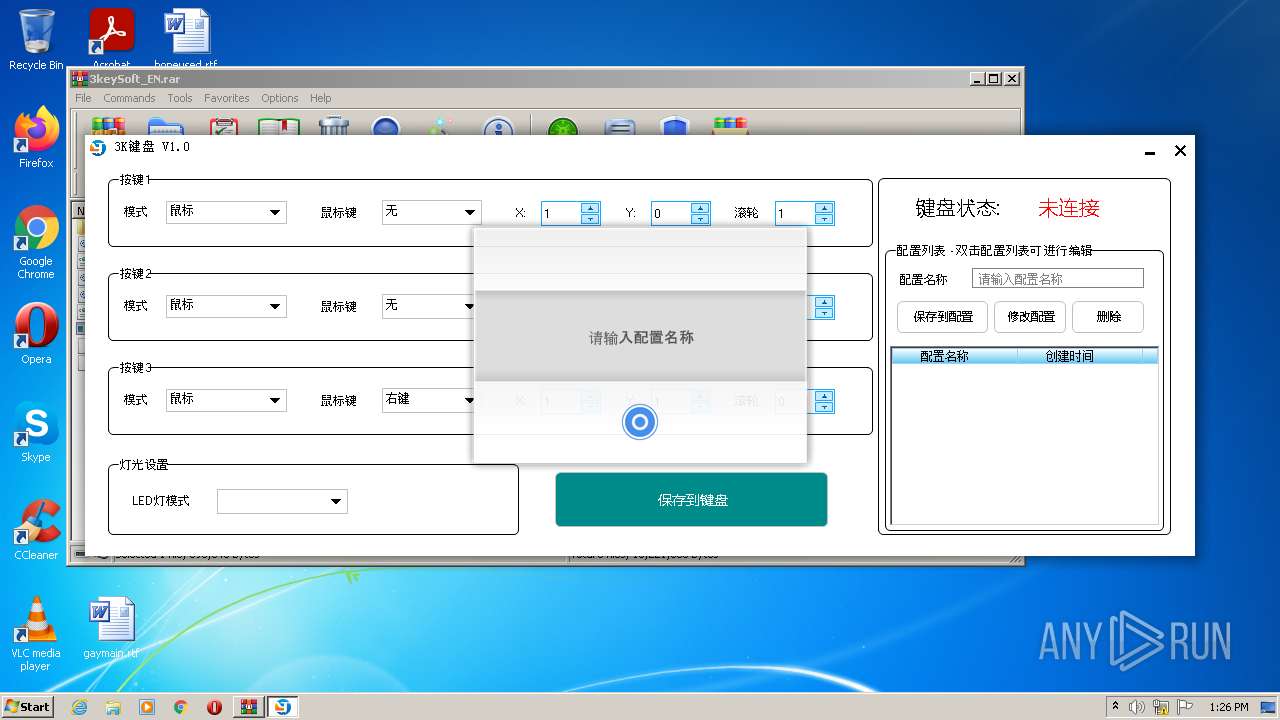Open Windows Explorer from the taskbar
The height and width of the screenshot is (720, 1280).
tap(113, 707)
